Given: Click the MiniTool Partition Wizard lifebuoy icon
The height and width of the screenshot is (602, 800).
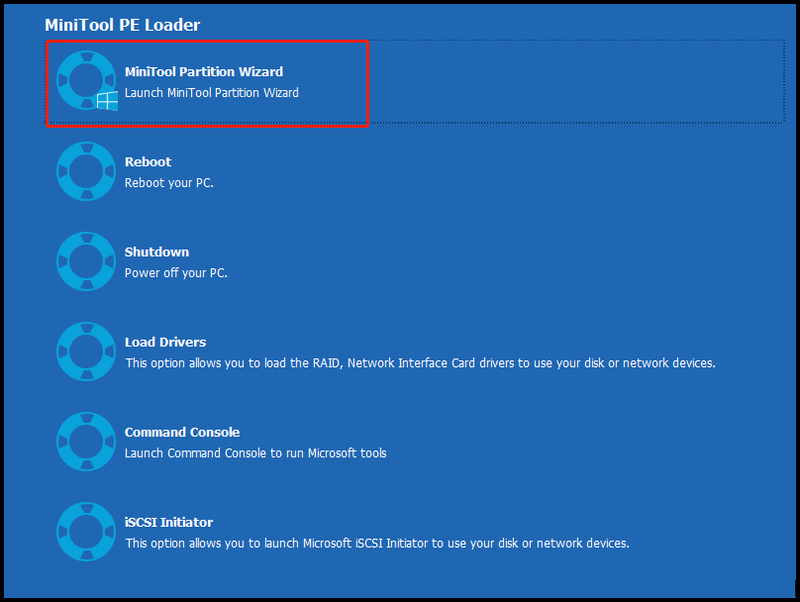Looking at the screenshot, I should click(x=86, y=80).
